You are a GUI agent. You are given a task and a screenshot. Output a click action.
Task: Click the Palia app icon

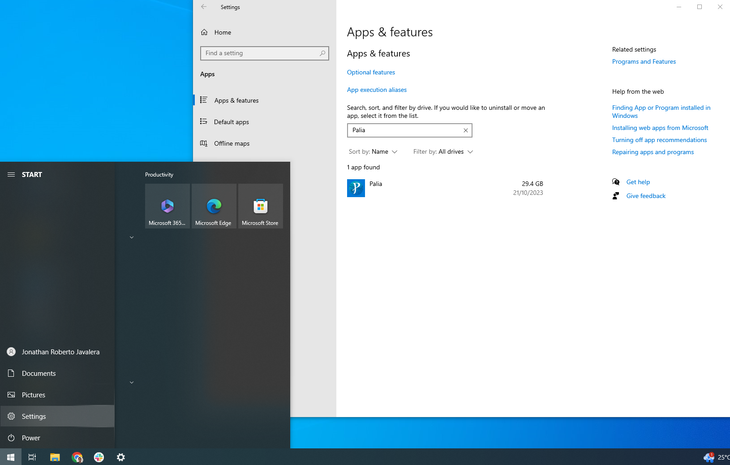click(x=356, y=188)
